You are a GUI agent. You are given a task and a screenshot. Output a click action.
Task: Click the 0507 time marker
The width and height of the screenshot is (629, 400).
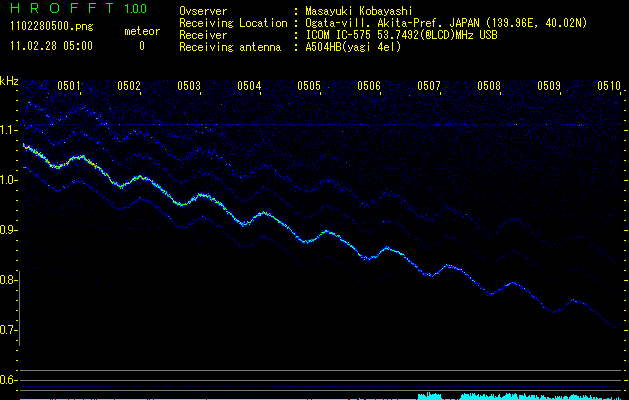coord(429,85)
